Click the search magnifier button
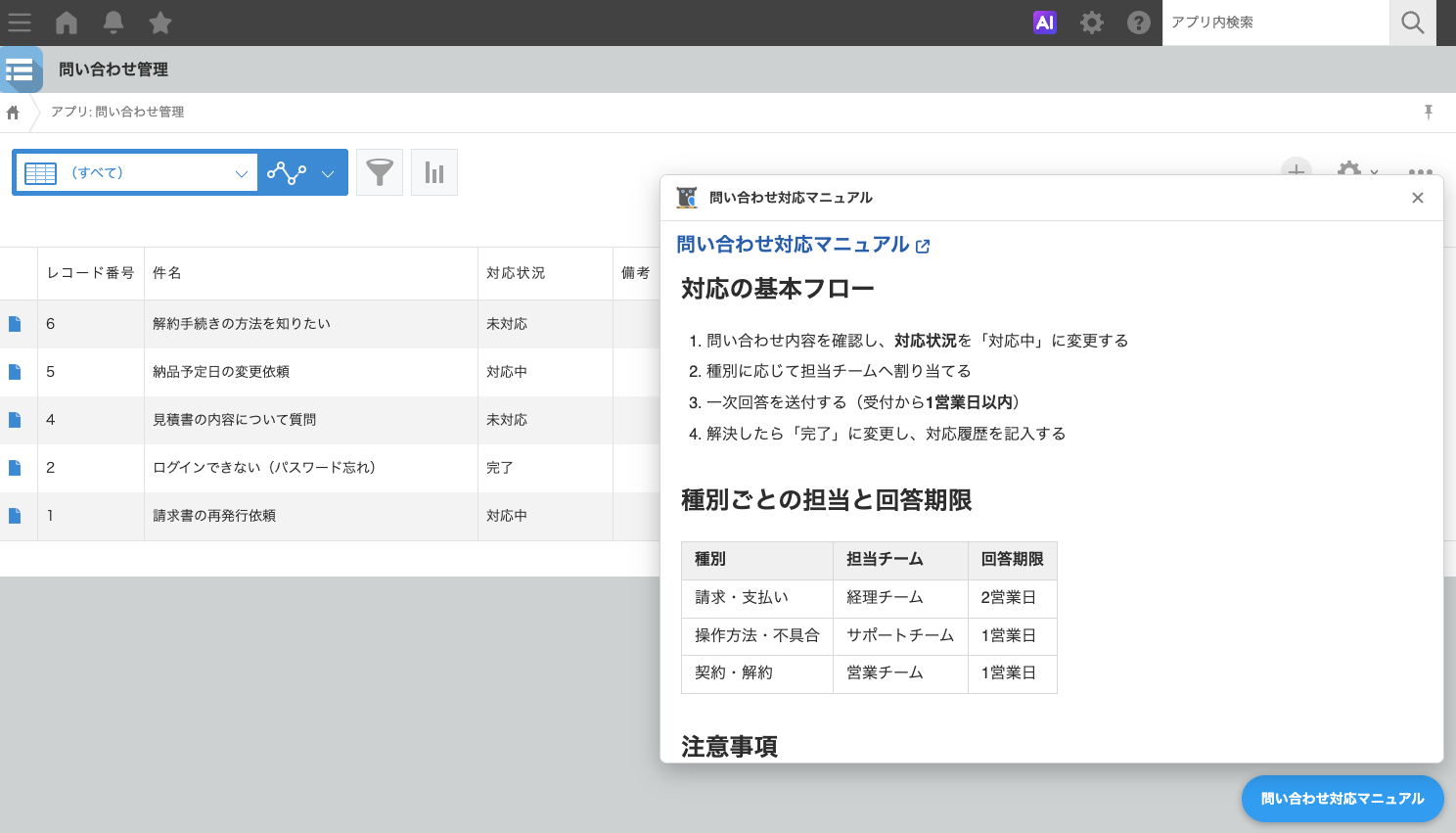 1413,23
